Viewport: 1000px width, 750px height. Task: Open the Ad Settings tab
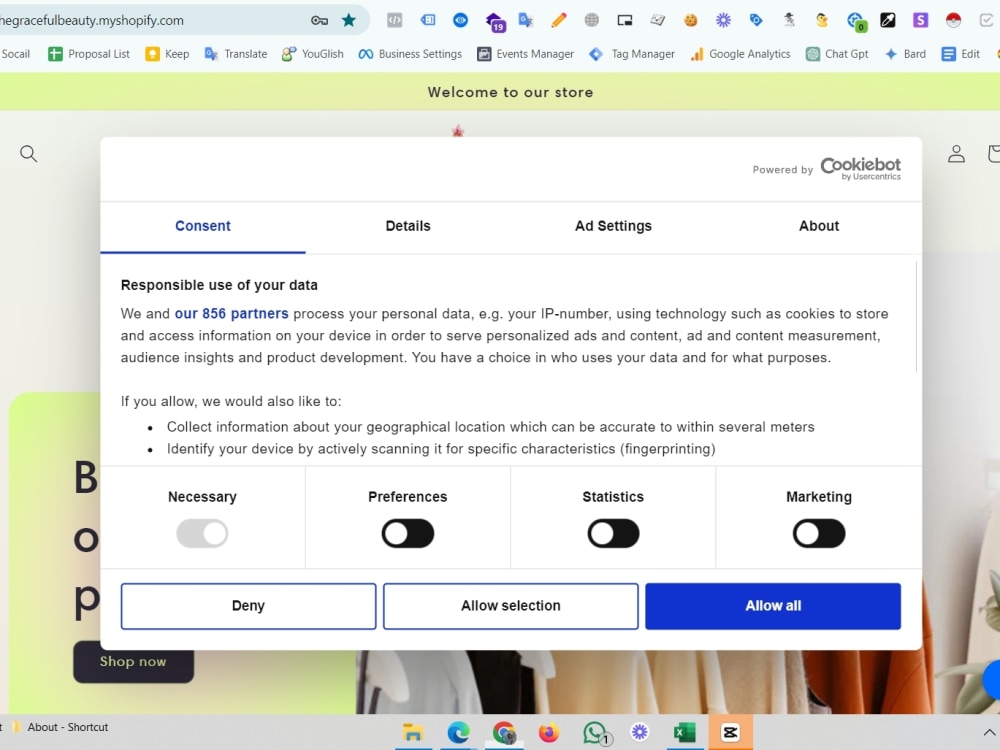(x=613, y=226)
